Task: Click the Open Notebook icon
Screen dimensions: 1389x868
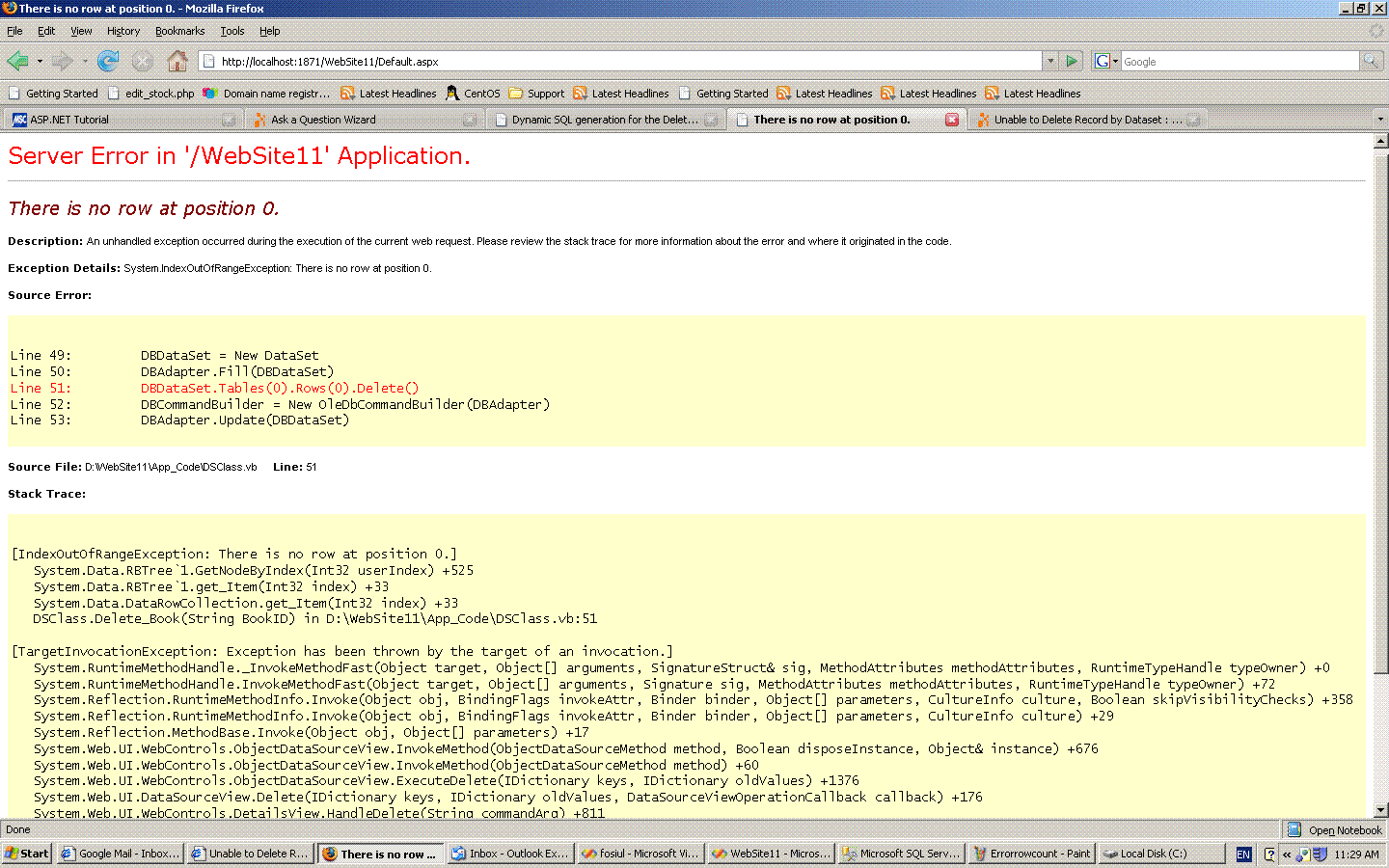Action: [x=1294, y=829]
